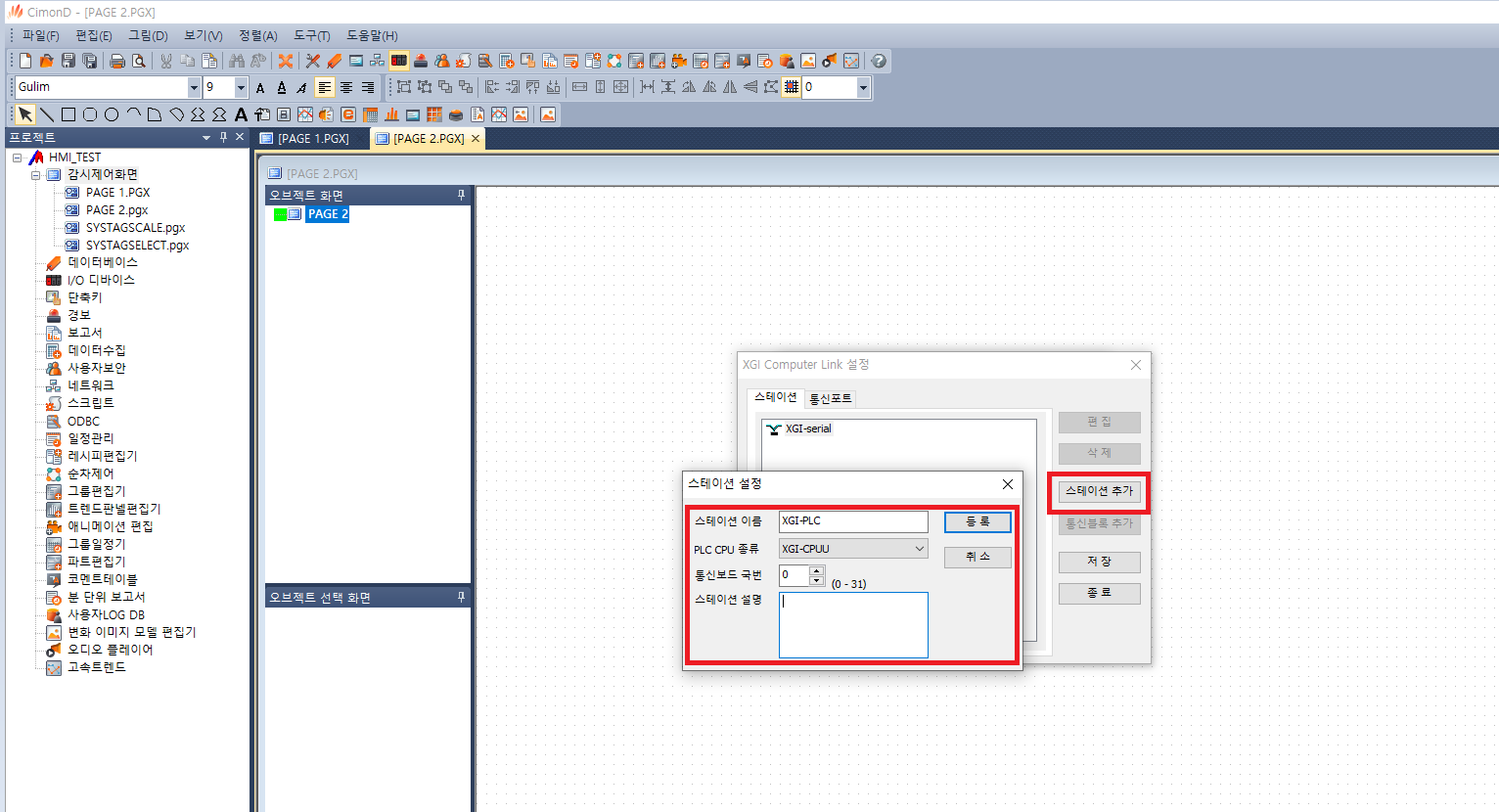Pin the 프로젝트 panel
The width and height of the screenshot is (1499, 812).
coord(223,137)
